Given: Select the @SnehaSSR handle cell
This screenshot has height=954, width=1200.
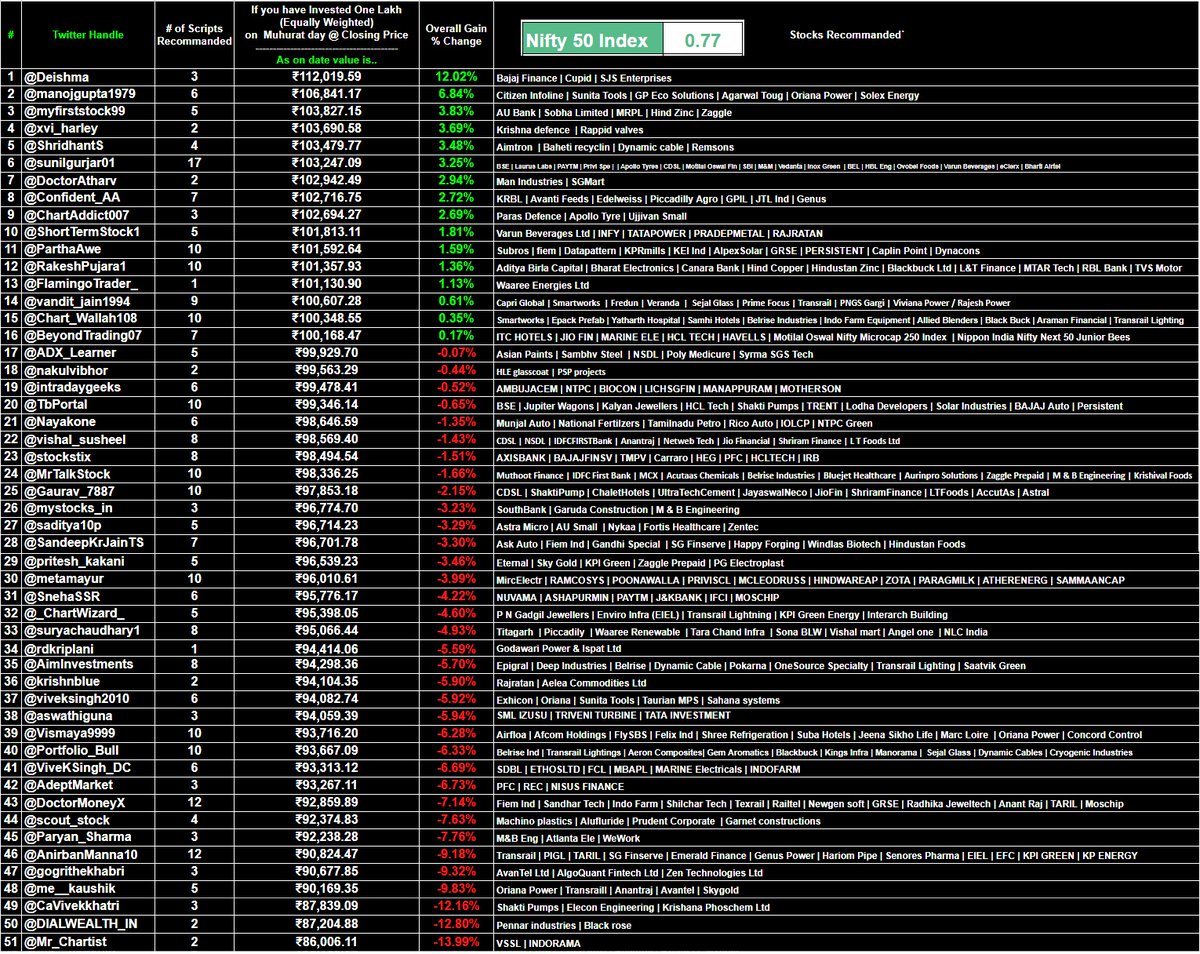Looking at the screenshot, I should [88, 596].
